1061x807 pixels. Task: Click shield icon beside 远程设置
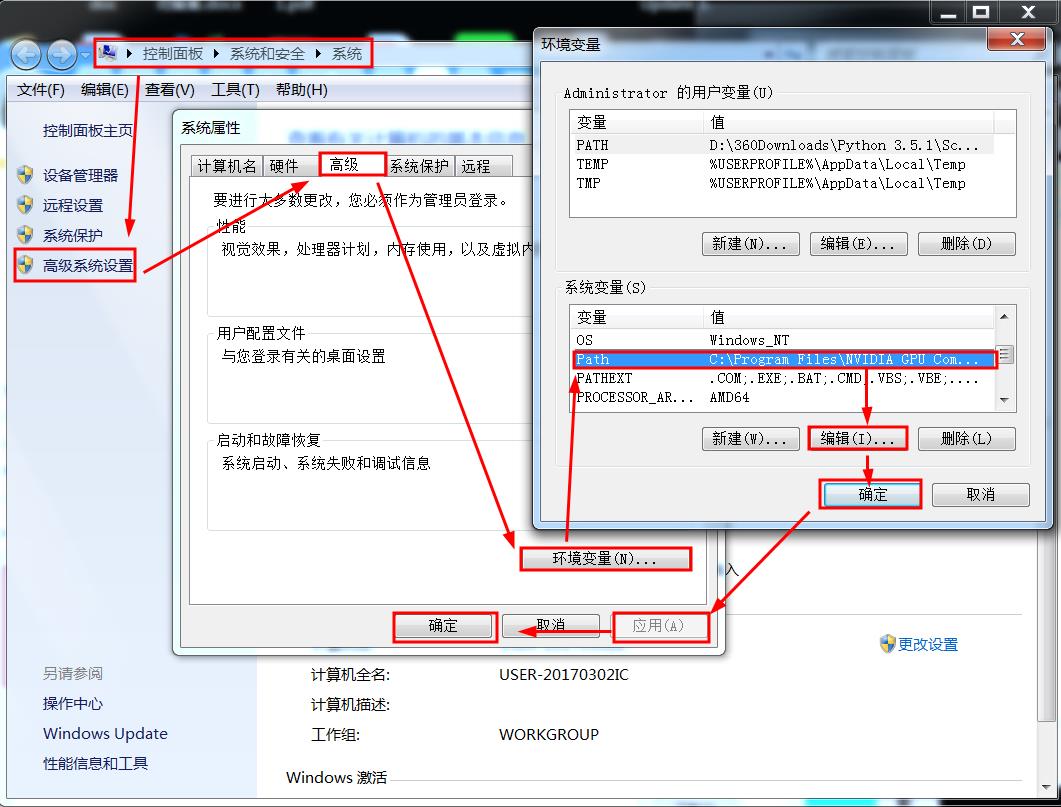(x=25, y=205)
